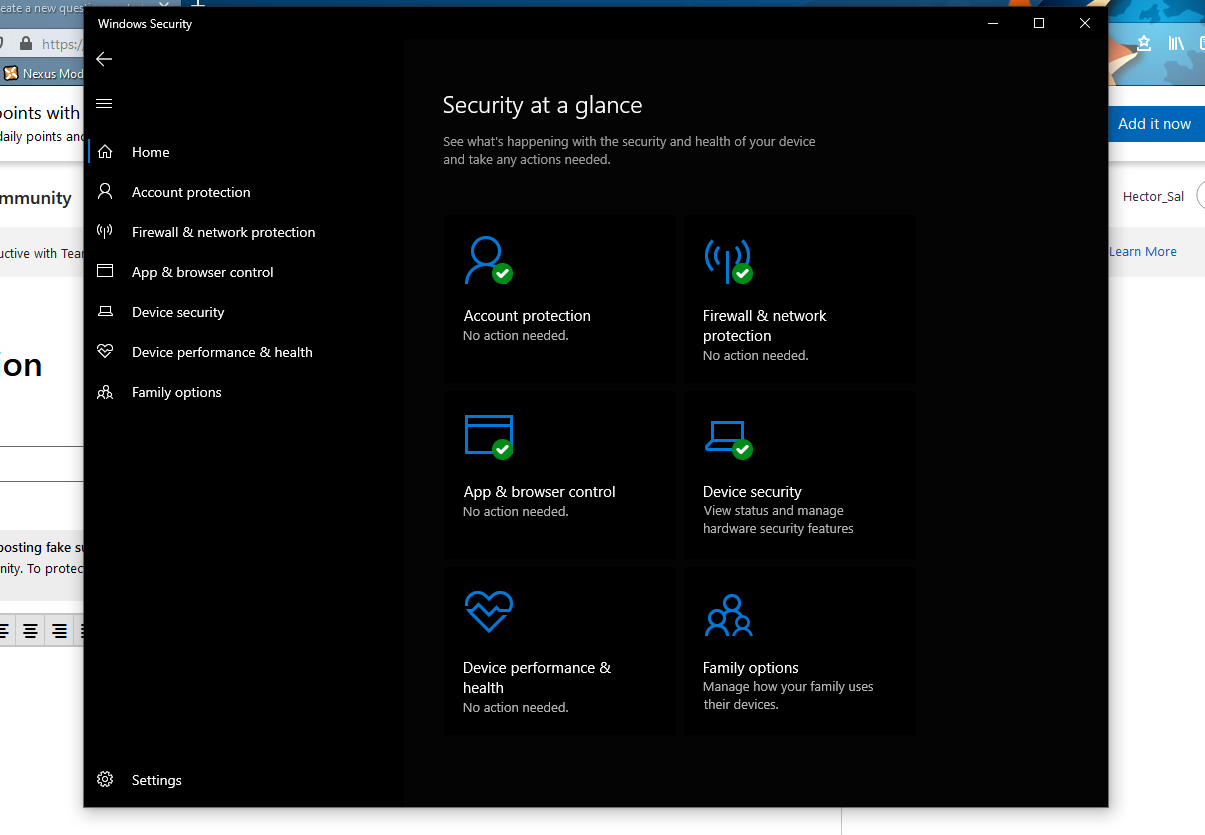Open the Family options tile
The height and width of the screenshot is (835, 1205).
coord(799,650)
